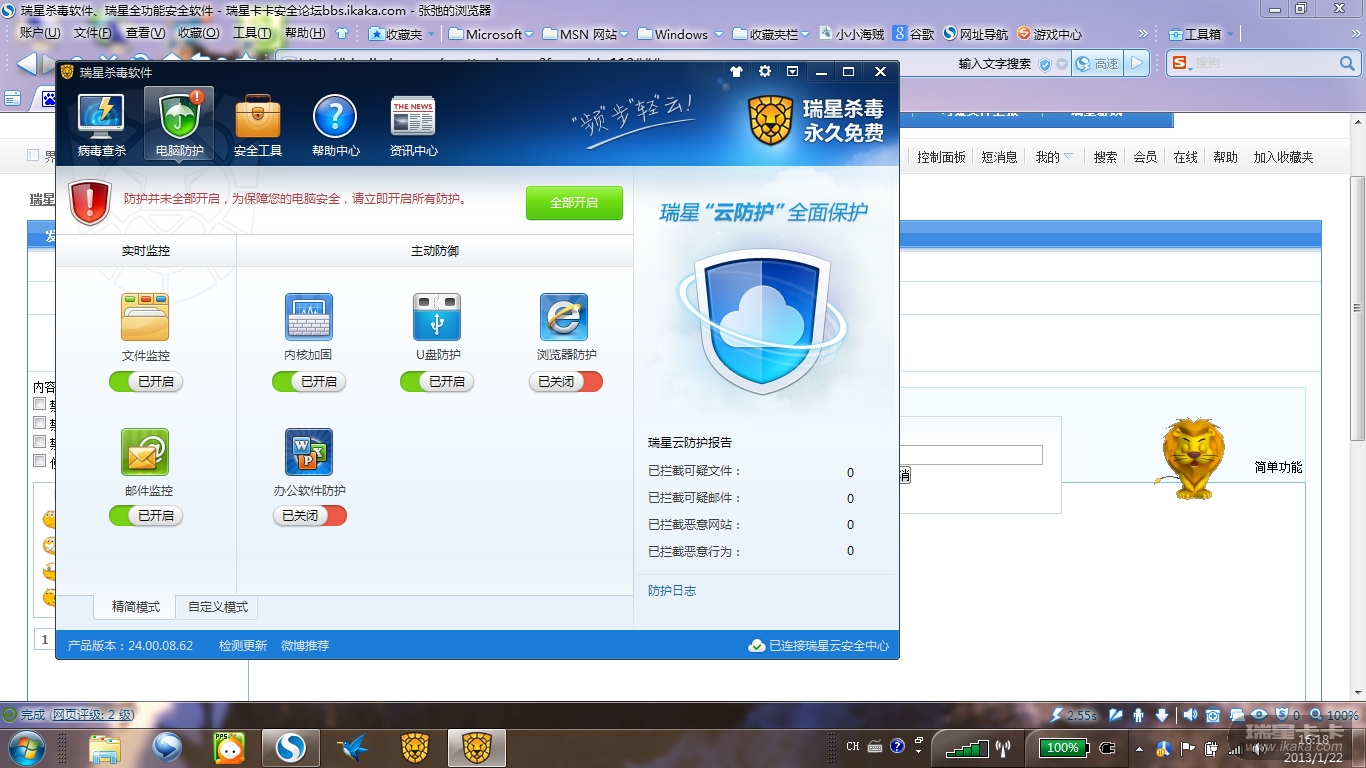
Task: Click the 100% zoom control in browser status bar
Action: click(1334, 715)
